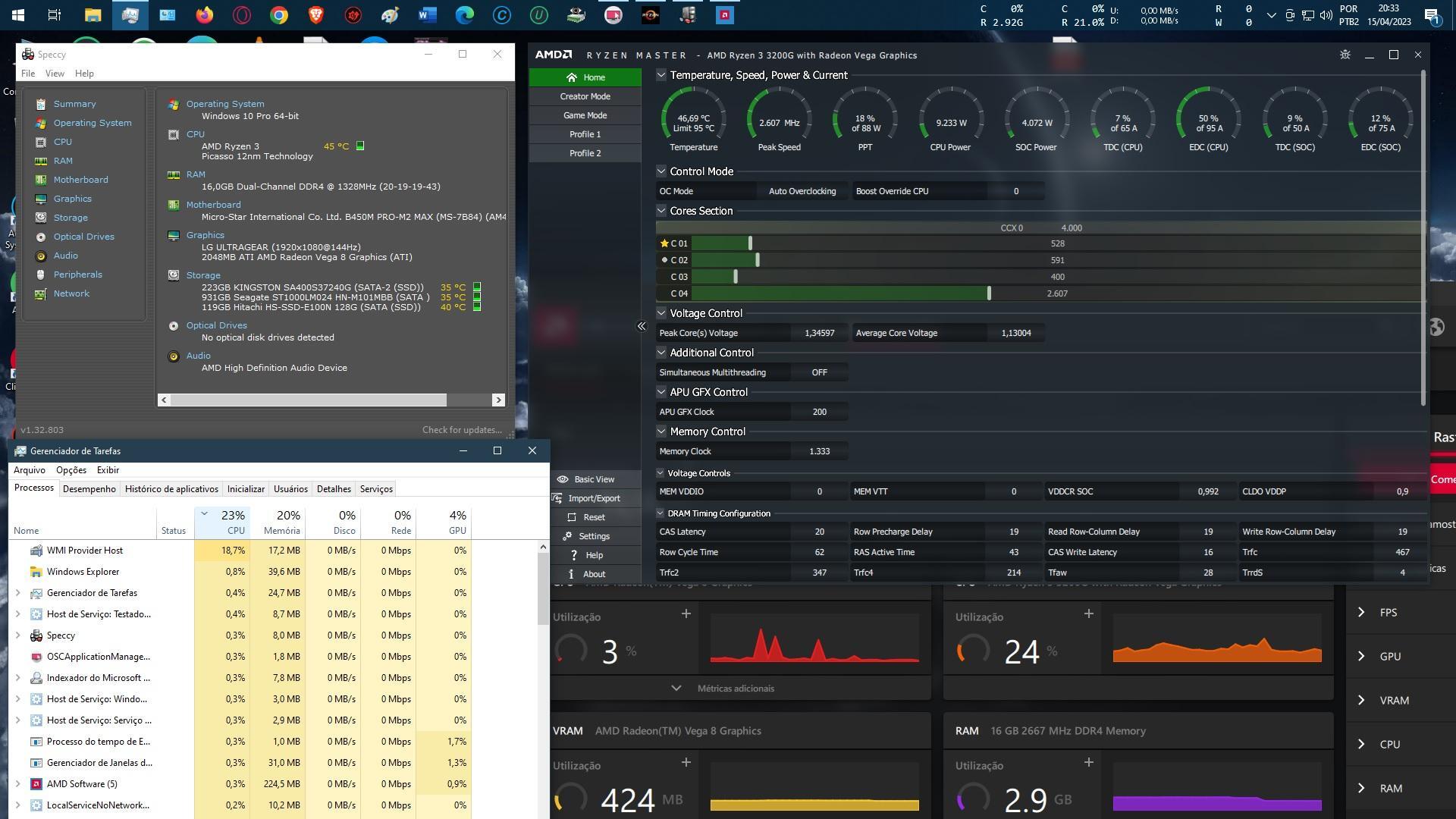Collapse the Control Mode section
This screenshot has height=819, width=1456.
pos(661,171)
